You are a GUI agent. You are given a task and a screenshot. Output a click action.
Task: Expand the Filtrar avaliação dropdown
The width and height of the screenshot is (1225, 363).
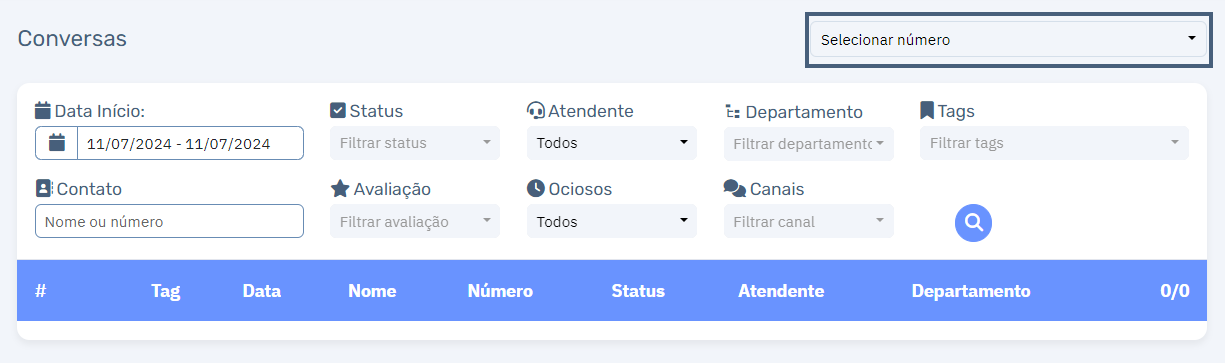415,221
